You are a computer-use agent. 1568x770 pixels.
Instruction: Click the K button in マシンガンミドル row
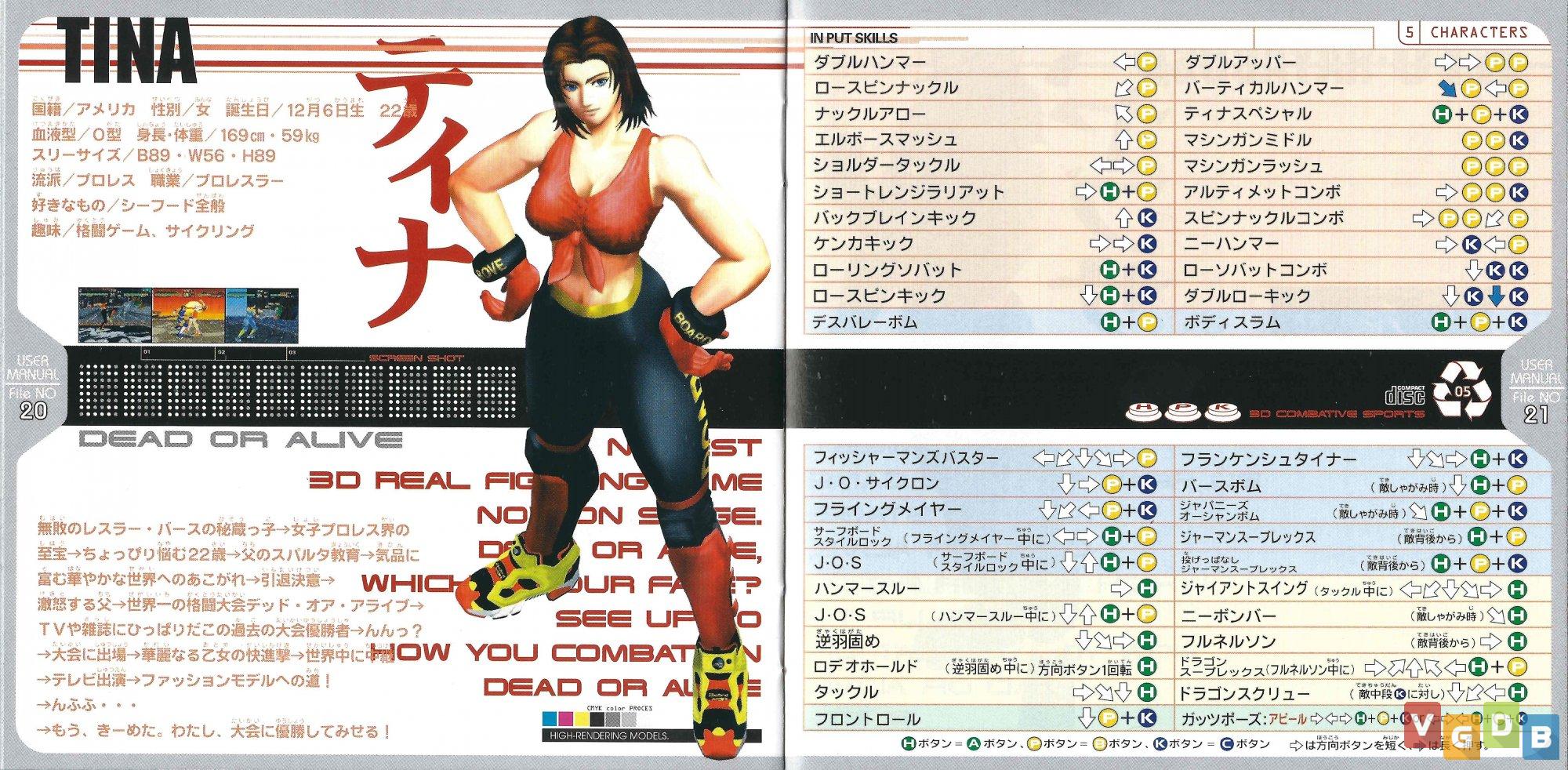pyautogui.click(x=1518, y=140)
